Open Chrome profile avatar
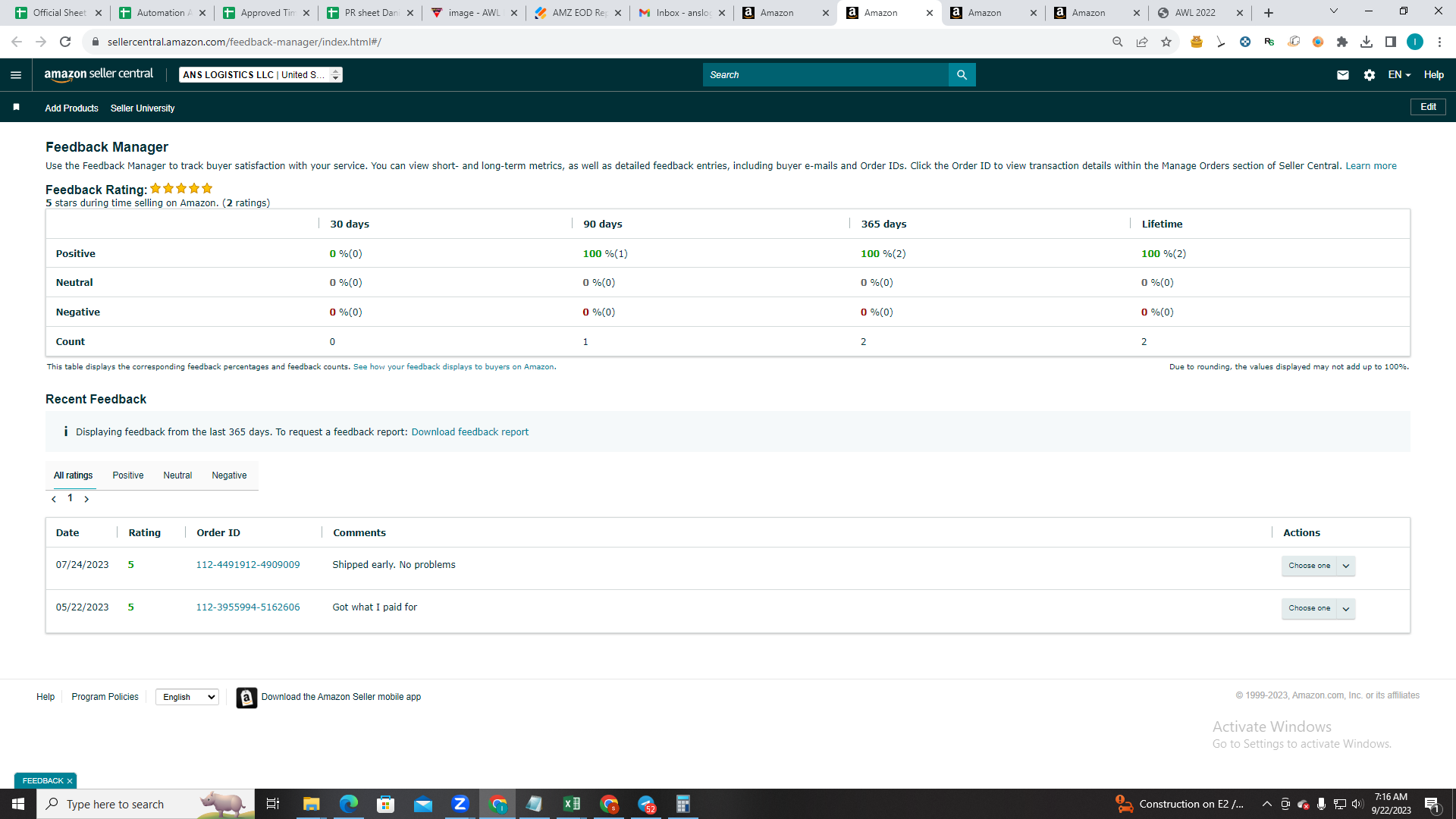1456x819 pixels. pos(1415,42)
